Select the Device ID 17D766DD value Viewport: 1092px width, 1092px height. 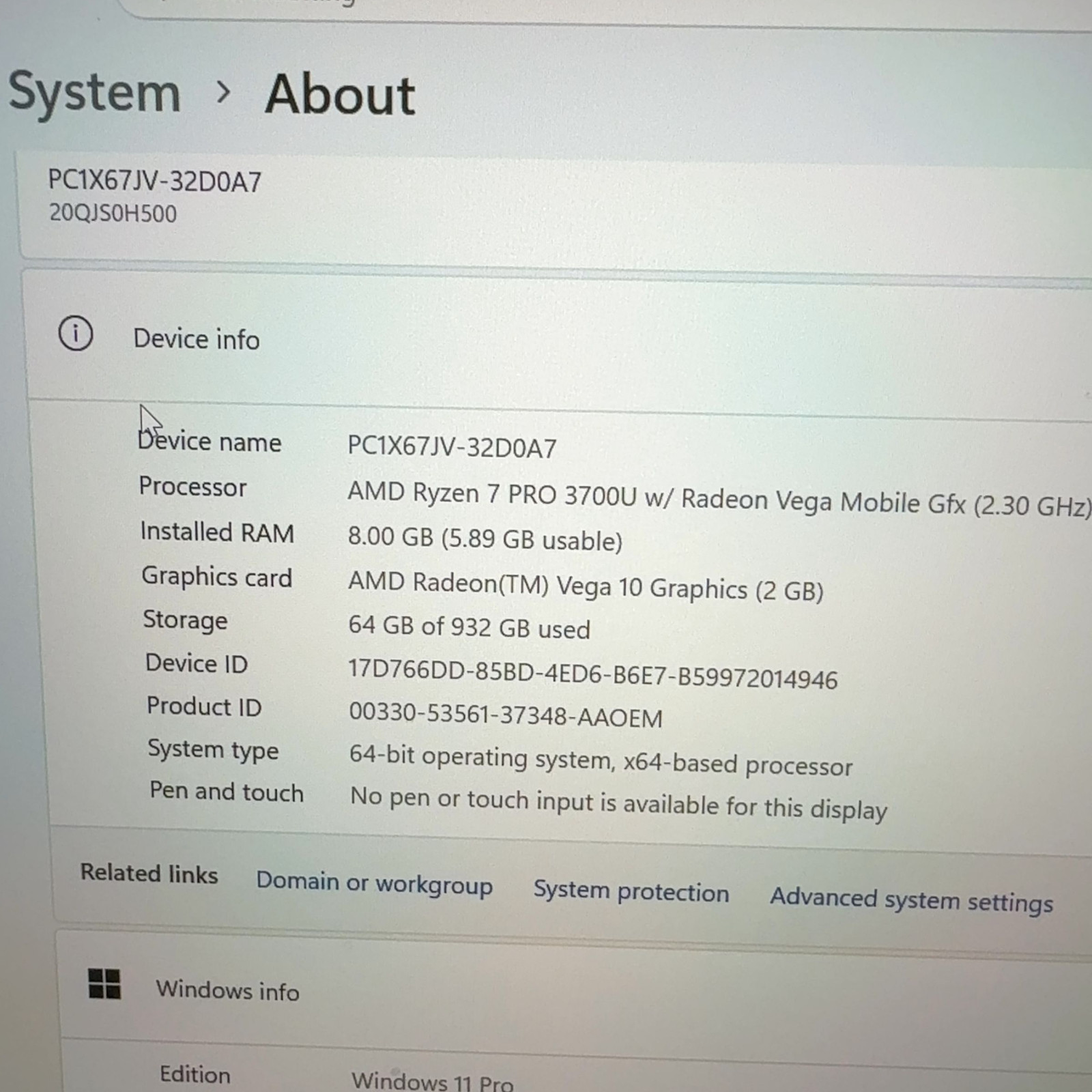592,674
